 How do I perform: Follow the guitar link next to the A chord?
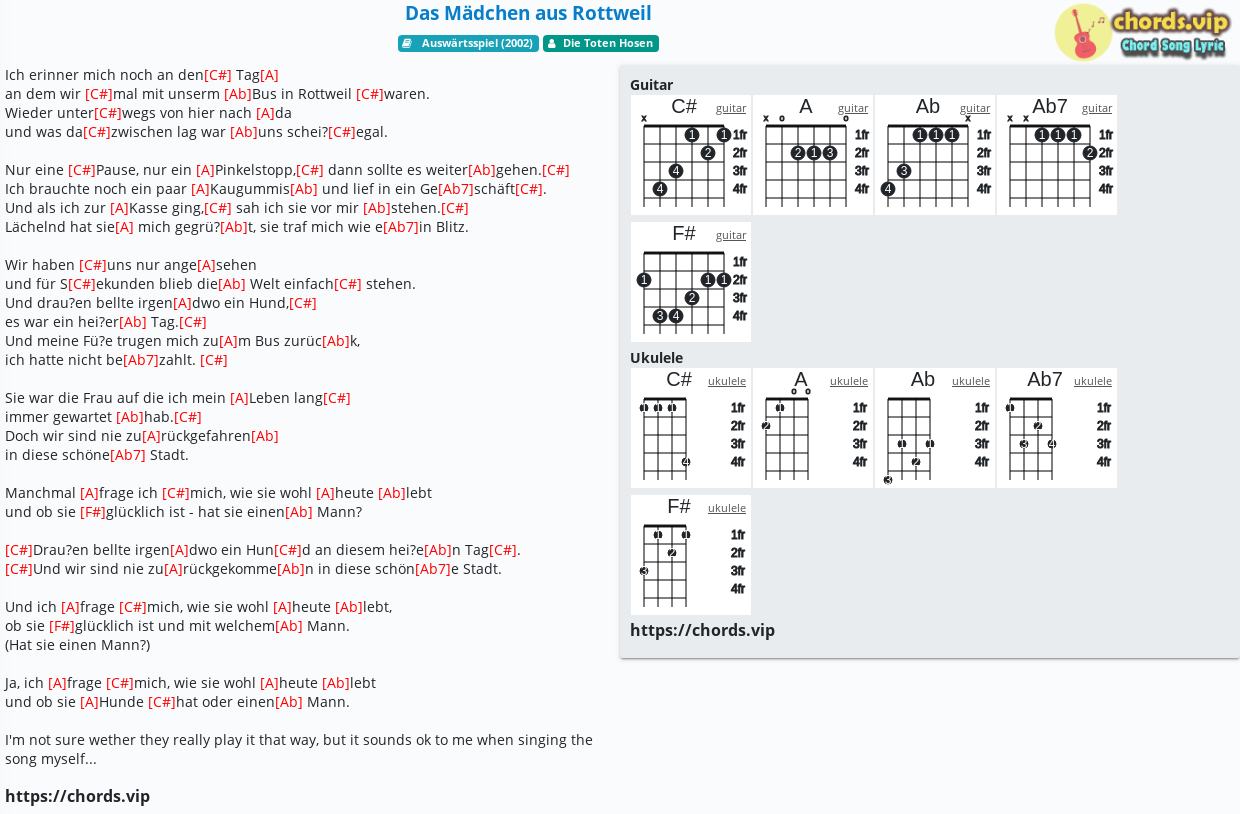click(853, 108)
